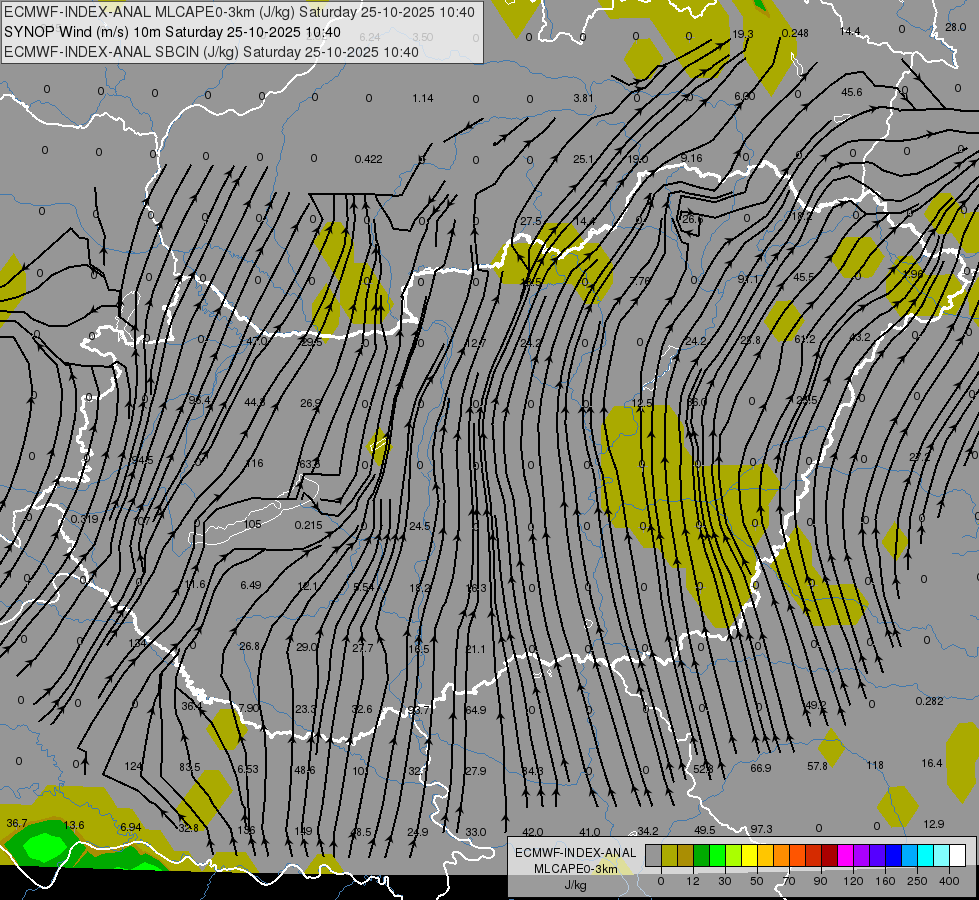
Task: Click the ECMWF MLCAPE0-3km header line
Action: (x=239, y=12)
